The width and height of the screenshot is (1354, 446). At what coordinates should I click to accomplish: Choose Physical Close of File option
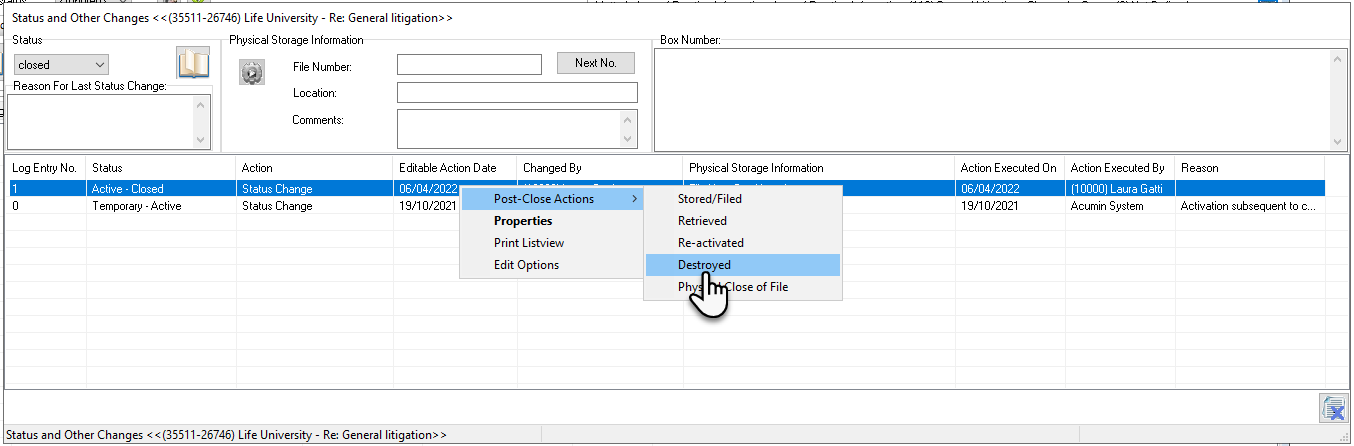tap(742, 287)
